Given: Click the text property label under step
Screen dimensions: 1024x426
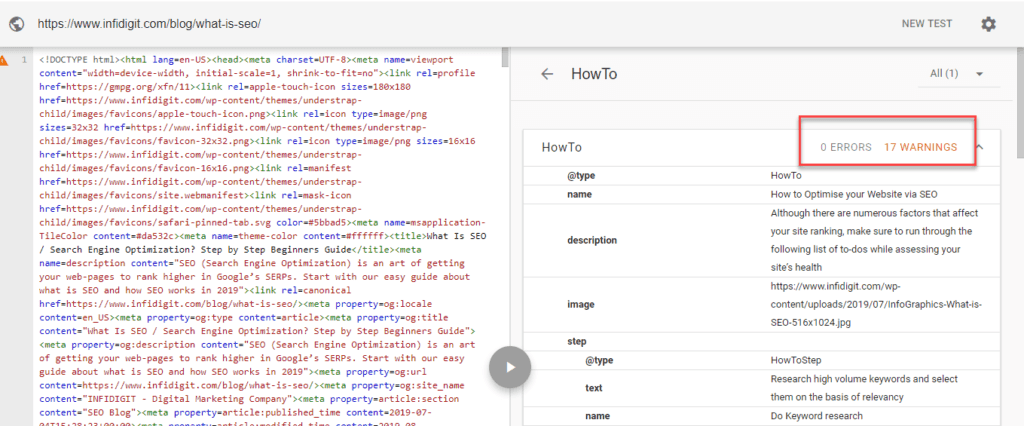Looking at the screenshot, I should click(x=594, y=387).
